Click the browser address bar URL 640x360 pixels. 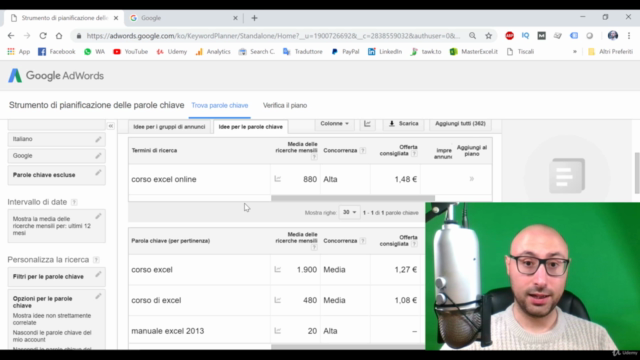(273, 36)
